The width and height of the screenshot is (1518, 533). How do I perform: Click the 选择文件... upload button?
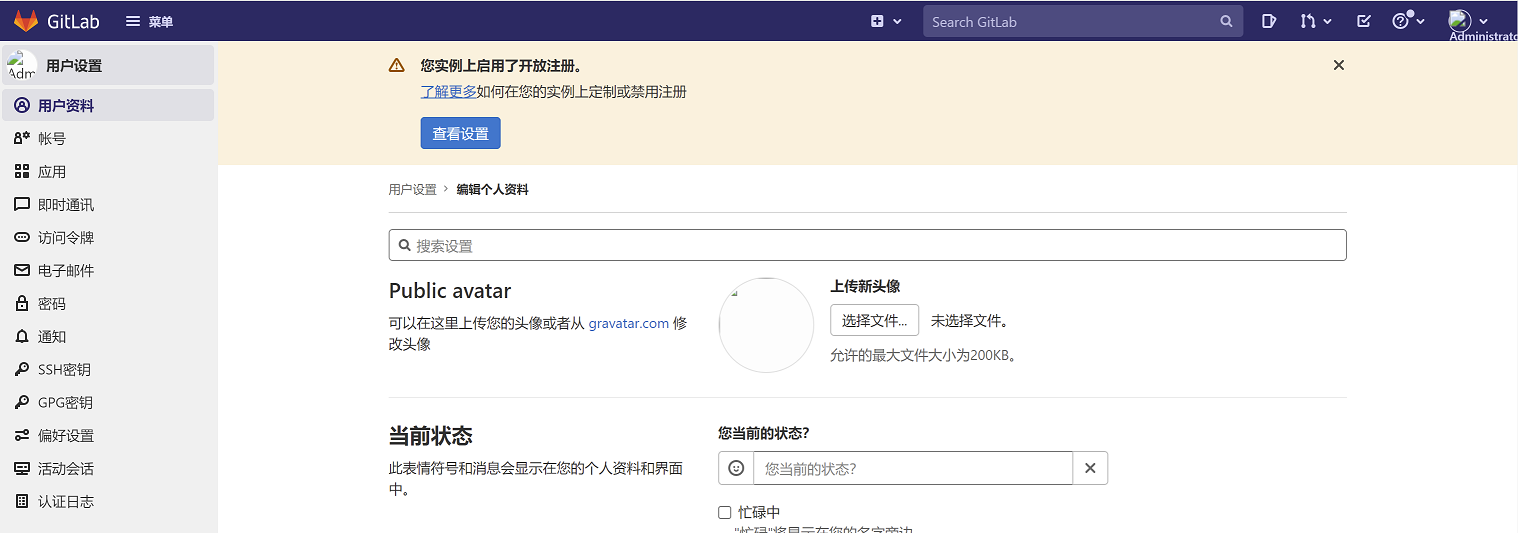[874, 321]
